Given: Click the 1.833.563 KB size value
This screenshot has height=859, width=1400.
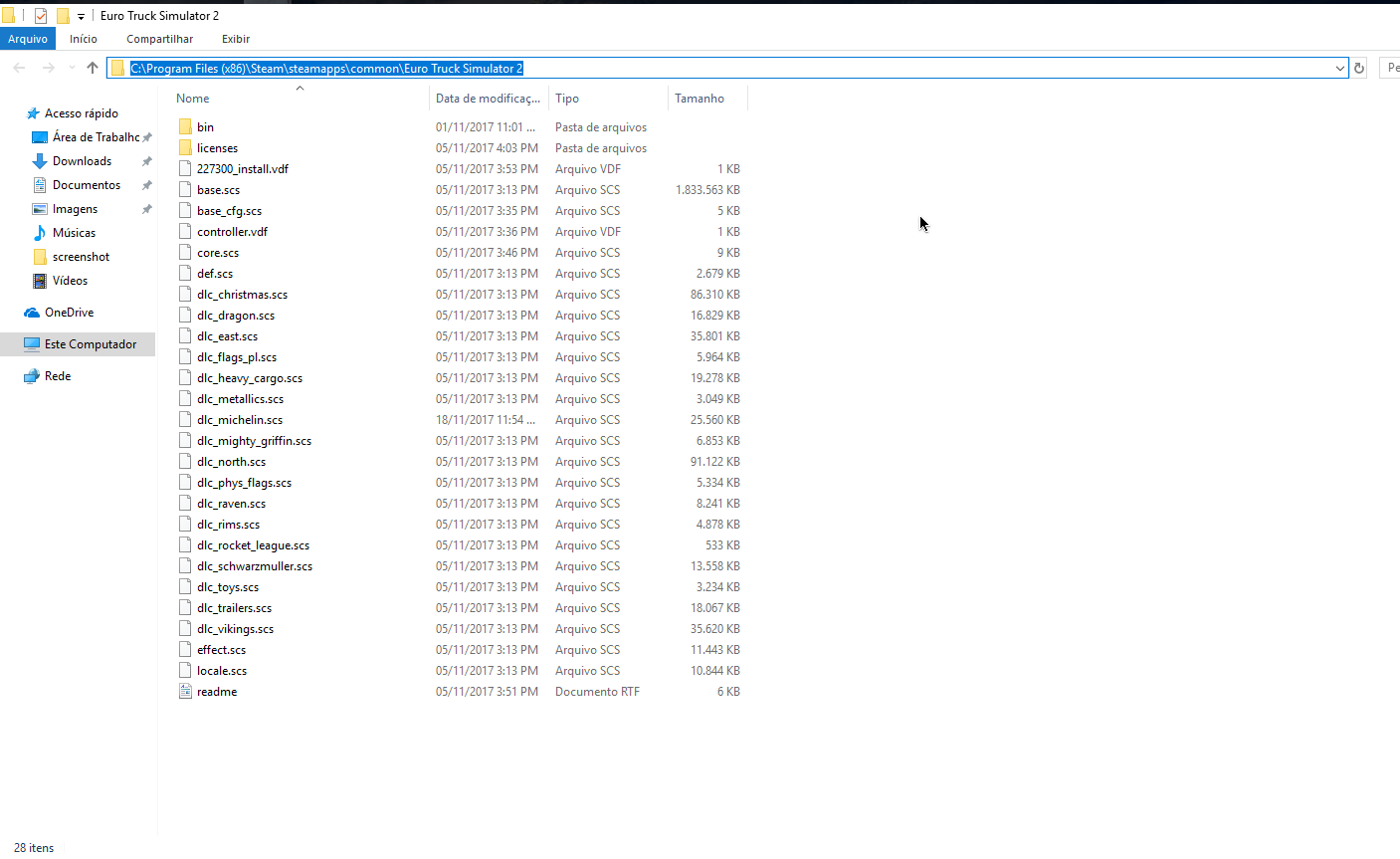Looking at the screenshot, I should [x=707, y=189].
